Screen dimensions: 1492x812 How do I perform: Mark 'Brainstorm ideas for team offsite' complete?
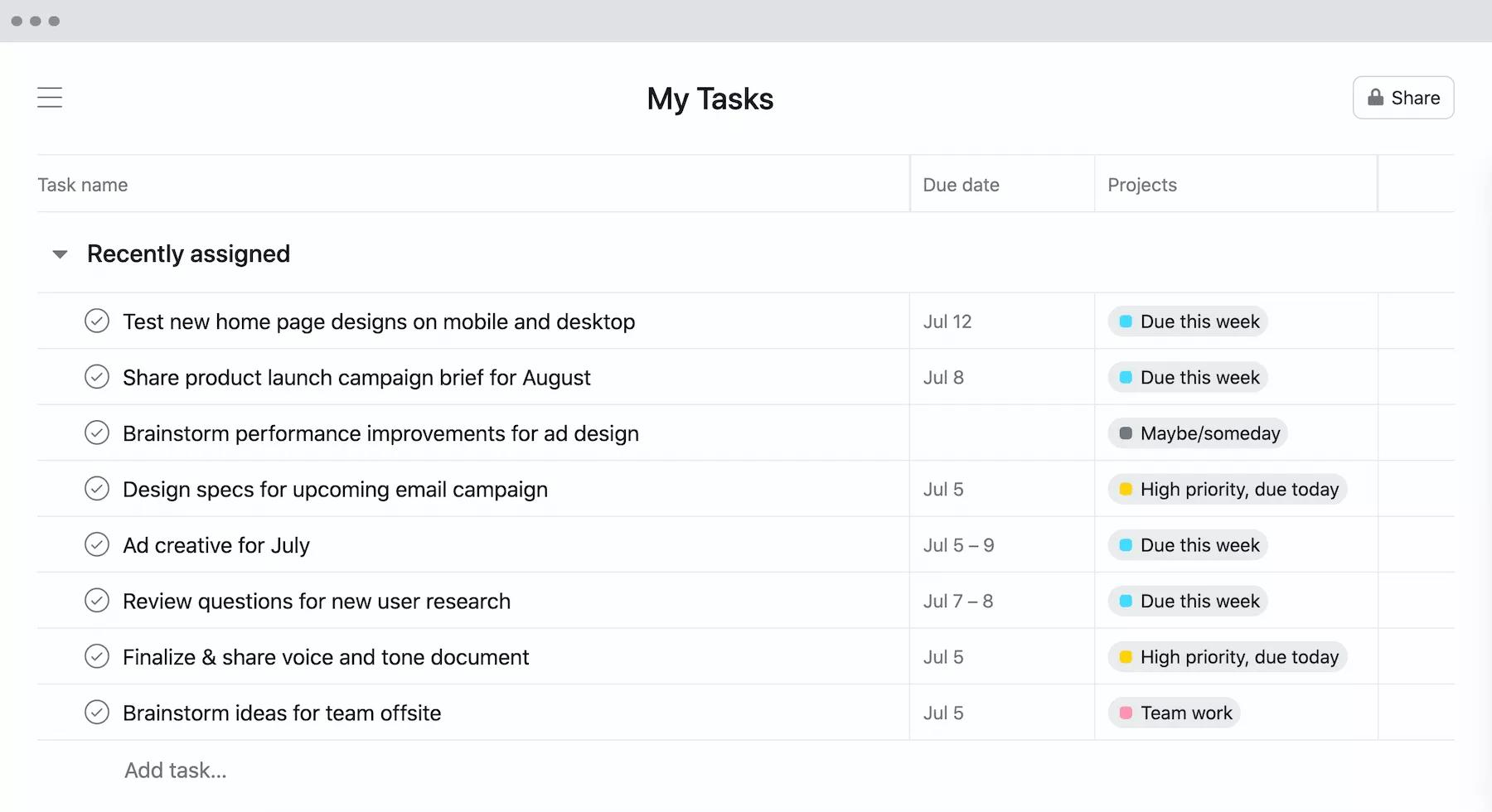pyautogui.click(x=97, y=713)
